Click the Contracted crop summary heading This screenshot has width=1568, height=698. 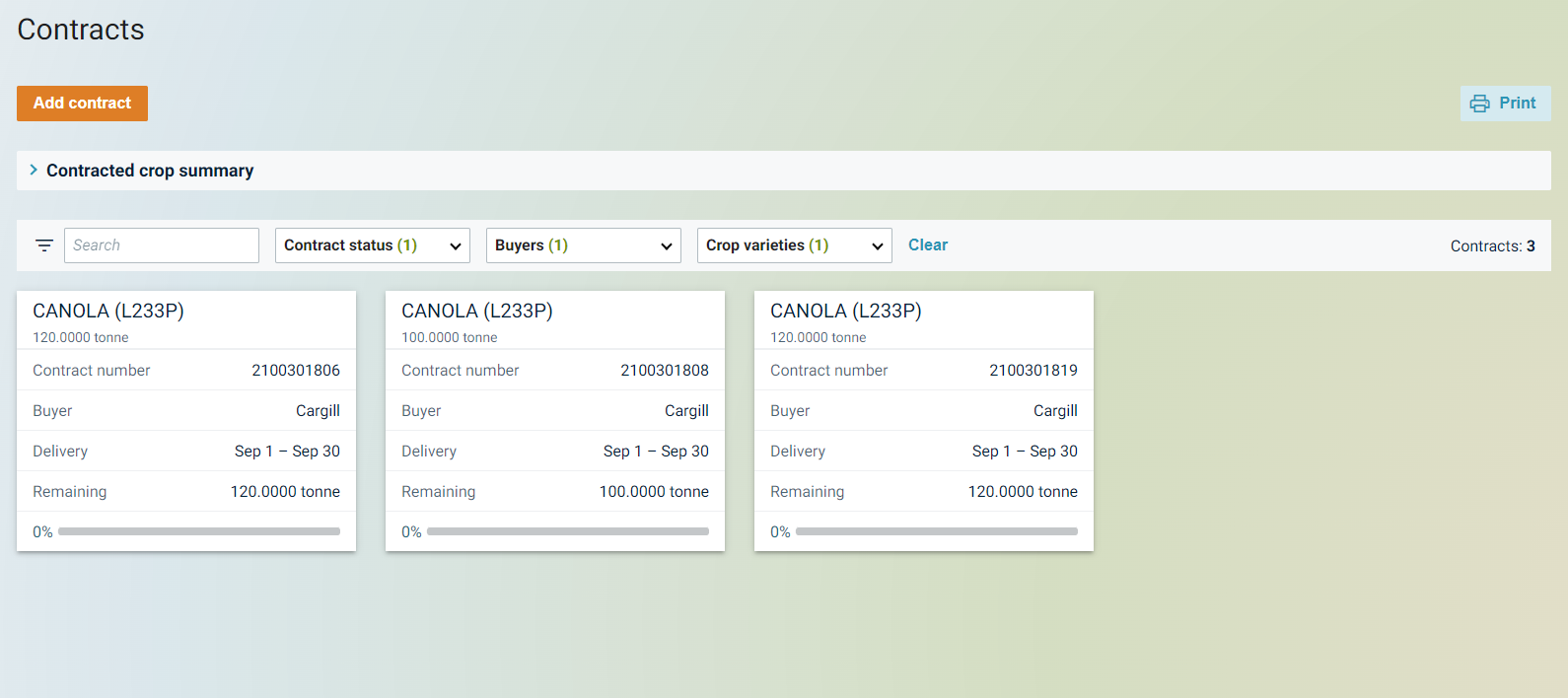[150, 171]
